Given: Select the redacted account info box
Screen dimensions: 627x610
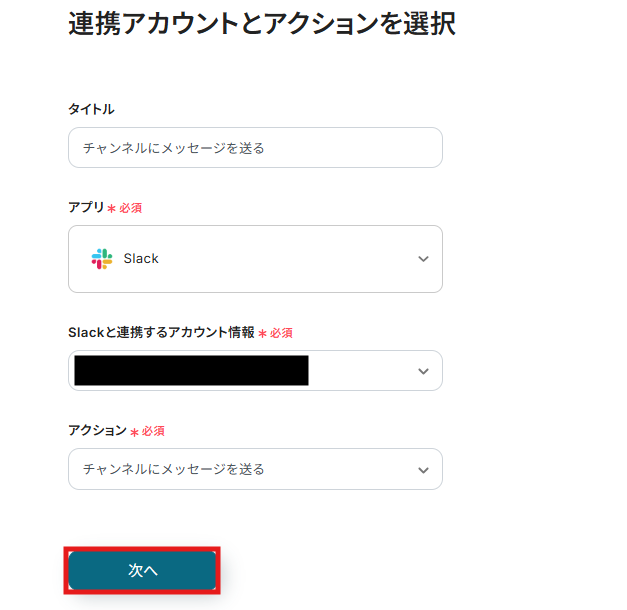Looking at the screenshot, I should [x=191, y=370].
